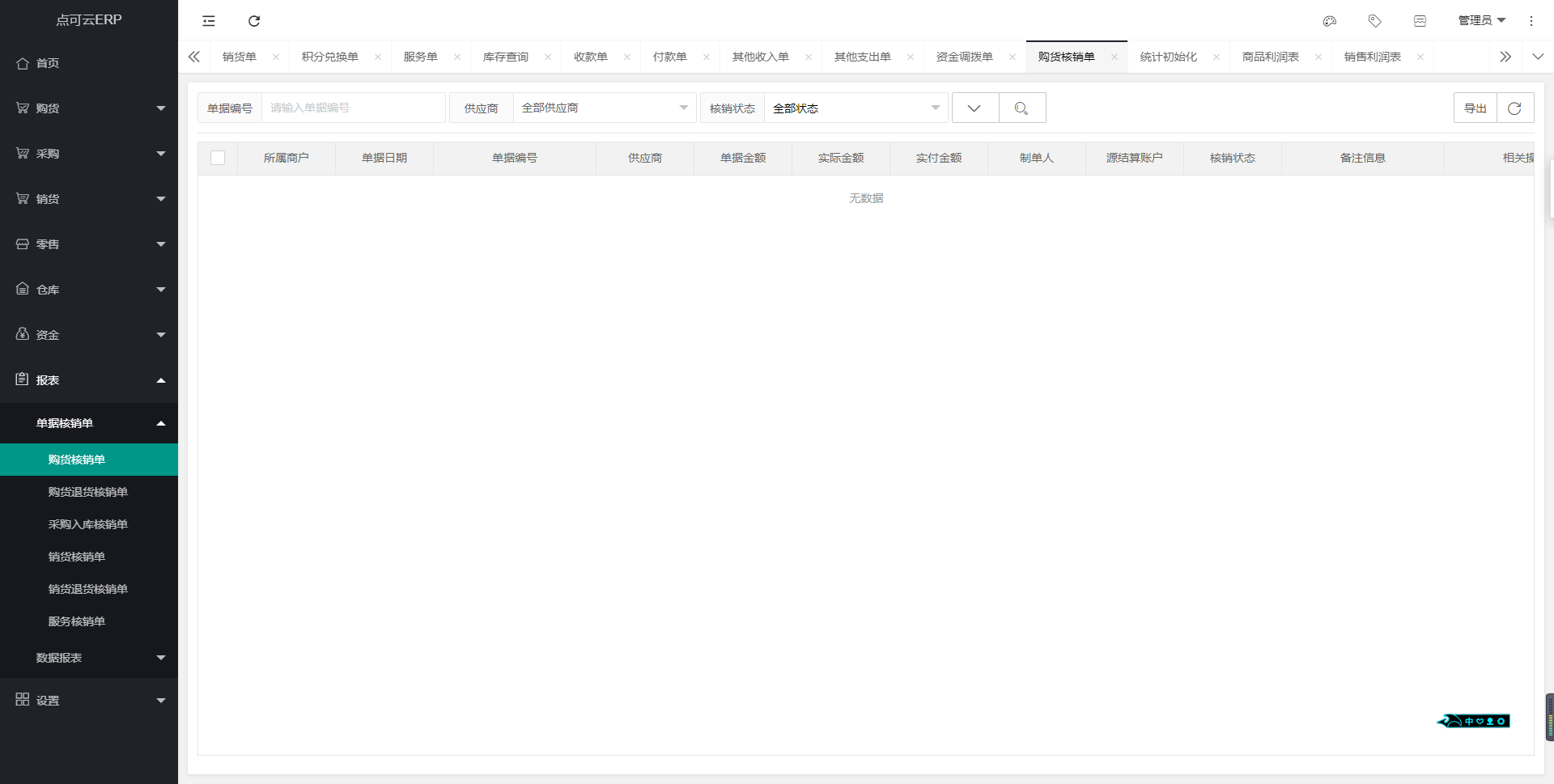
Task: Close the 资金调拨单 tab
Action: click(x=1013, y=57)
